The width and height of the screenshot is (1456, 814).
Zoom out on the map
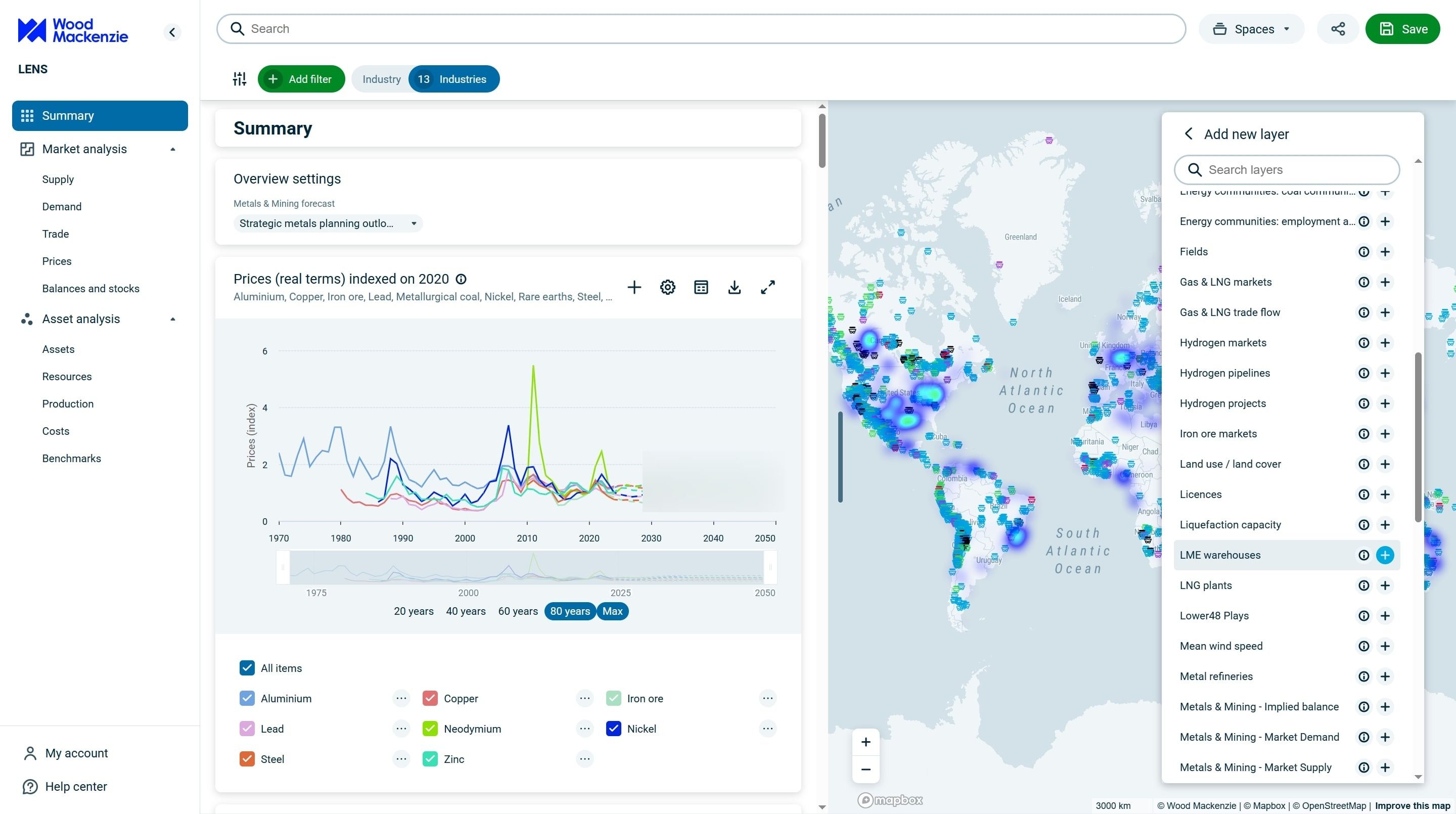click(x=866, y=770)
